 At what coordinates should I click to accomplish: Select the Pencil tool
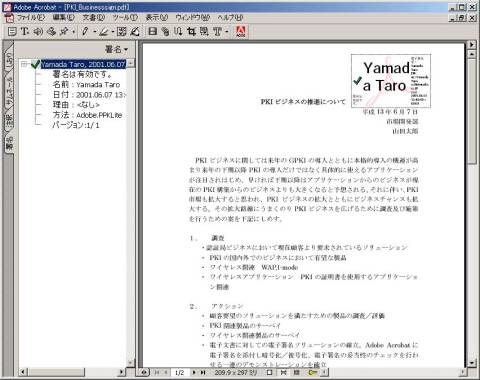pyautogui.click(x=85, y=32)
